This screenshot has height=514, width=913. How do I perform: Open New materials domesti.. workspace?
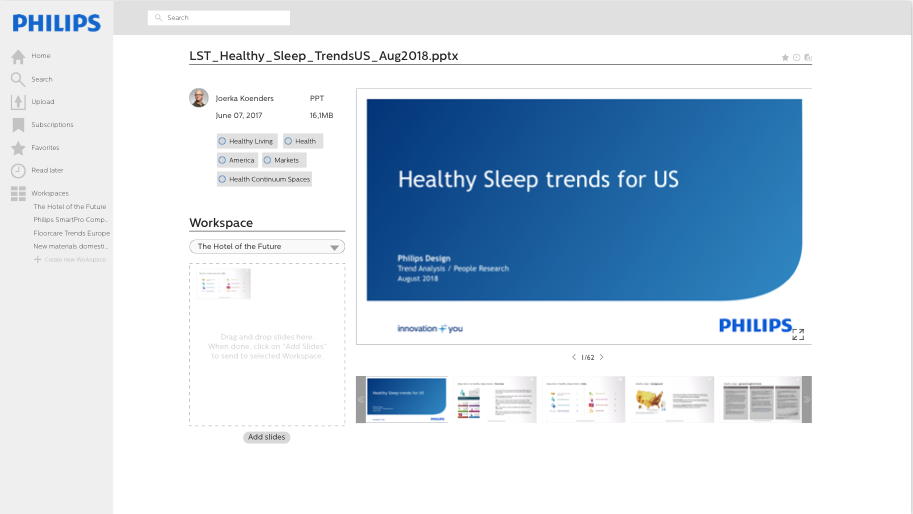(x=70, y=246)
